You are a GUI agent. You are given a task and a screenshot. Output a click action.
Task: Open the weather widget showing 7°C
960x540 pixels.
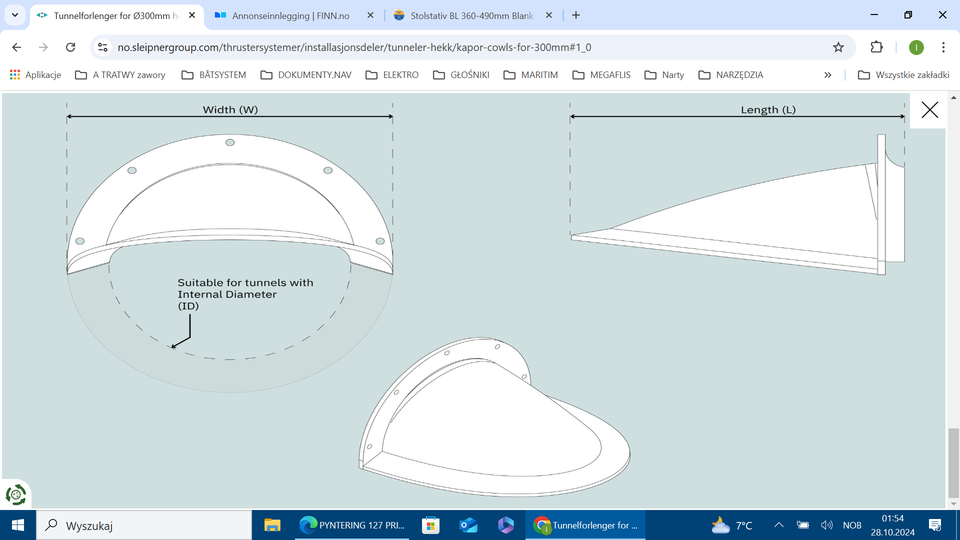(732, 525)
